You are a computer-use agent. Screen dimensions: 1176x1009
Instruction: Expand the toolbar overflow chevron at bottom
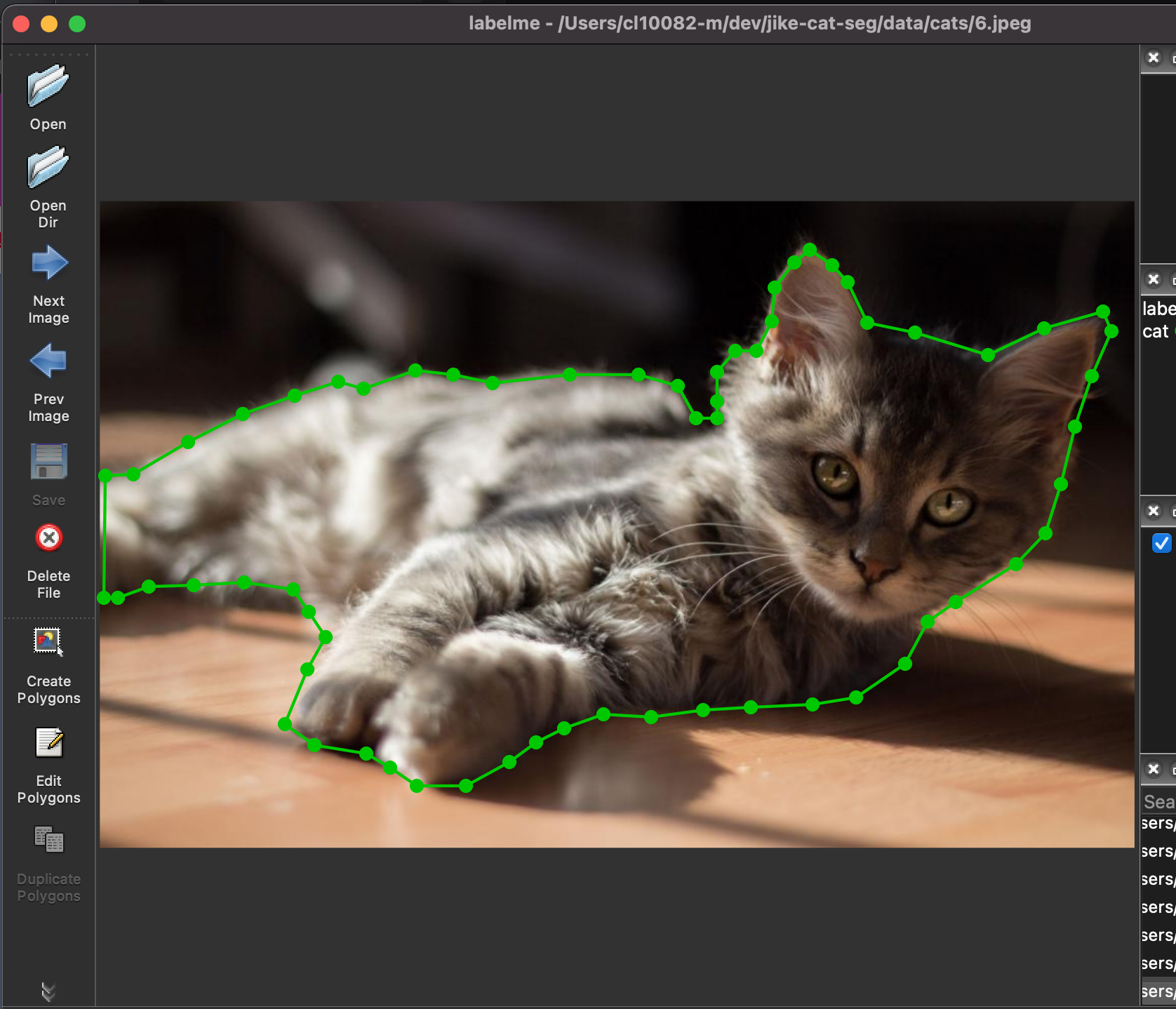coord(48,991)
